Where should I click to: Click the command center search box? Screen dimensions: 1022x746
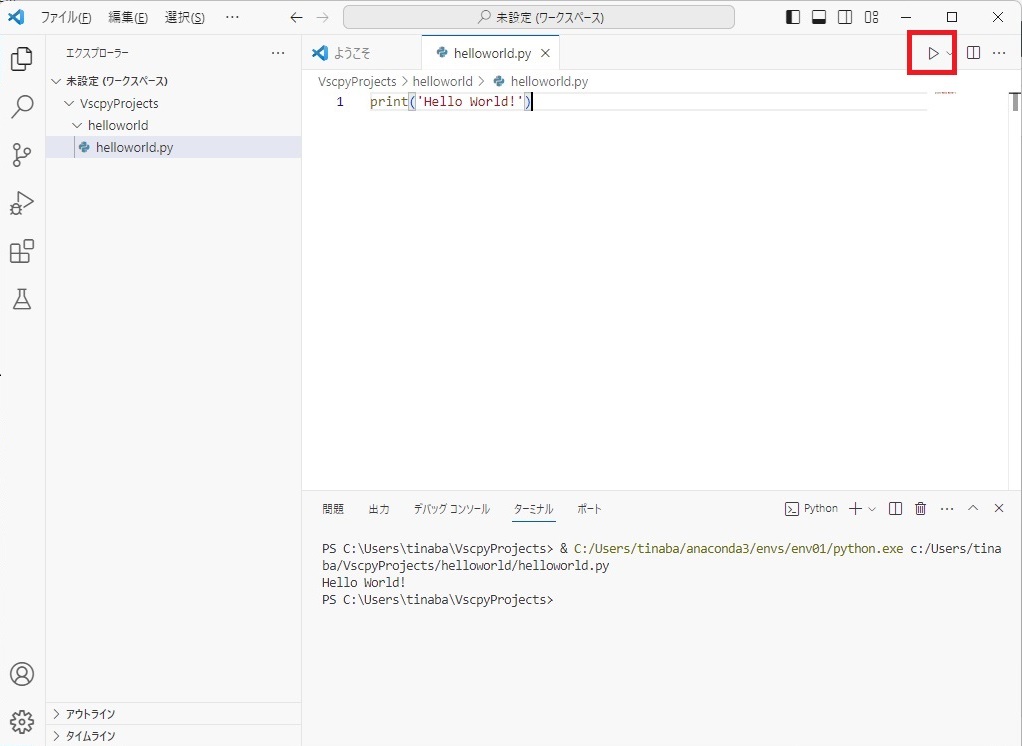pos(538,17)
